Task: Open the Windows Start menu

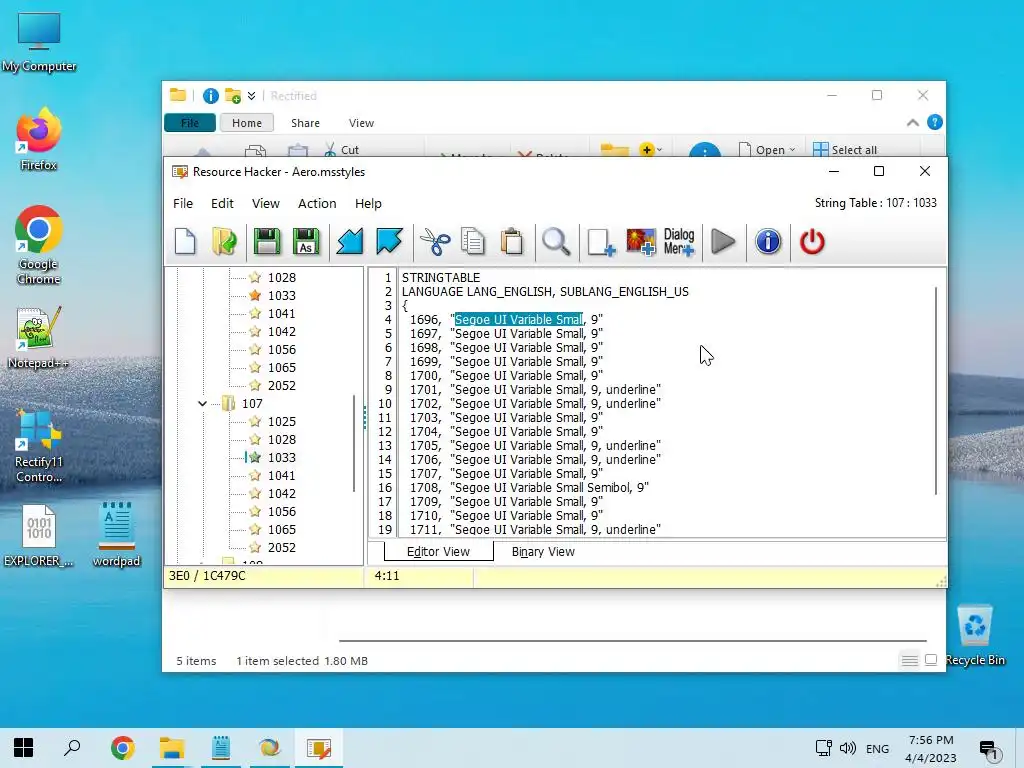Action: pyautogui.click(x=24, y=748)
